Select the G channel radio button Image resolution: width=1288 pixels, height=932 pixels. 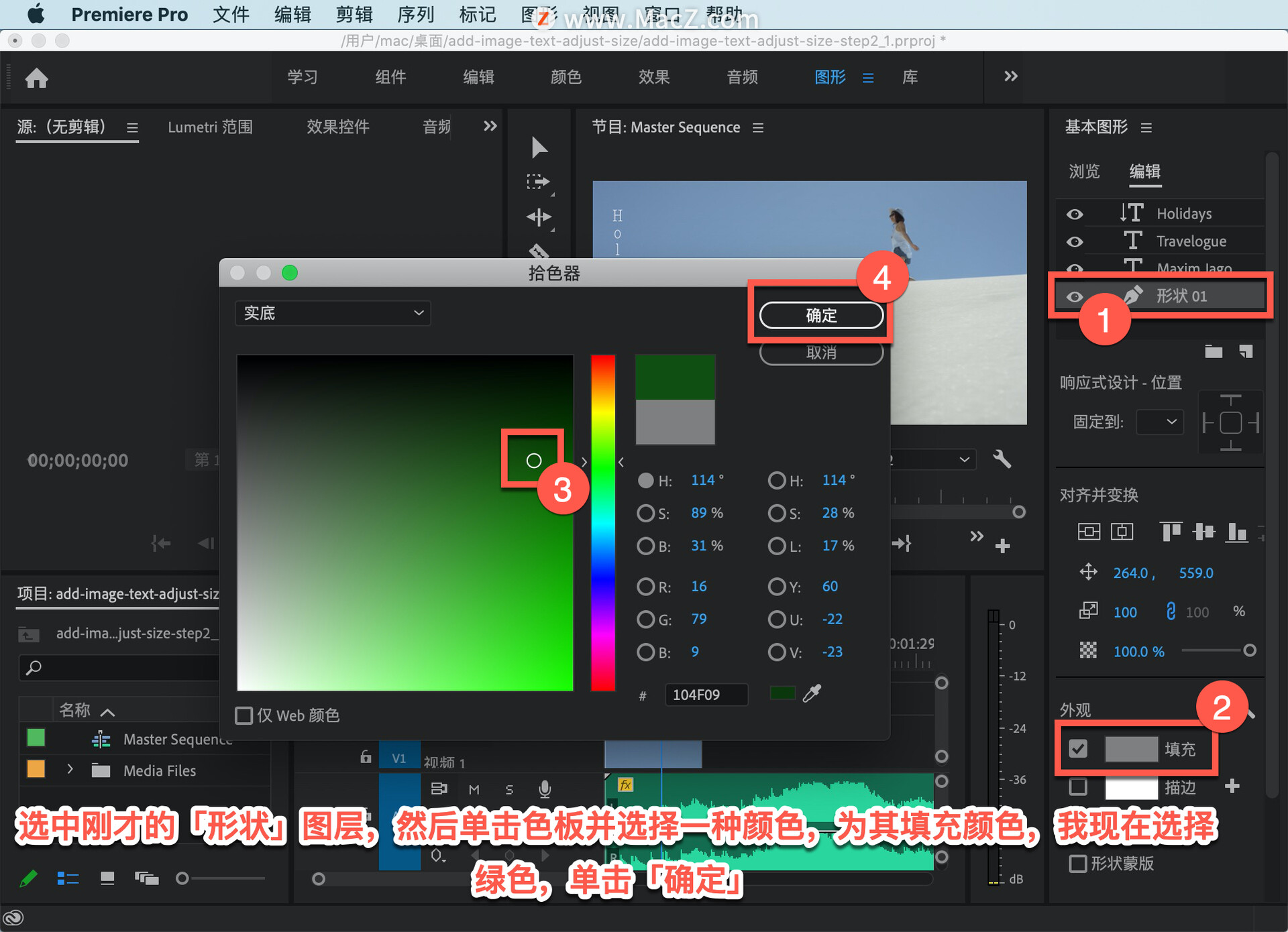click(645, 619)
